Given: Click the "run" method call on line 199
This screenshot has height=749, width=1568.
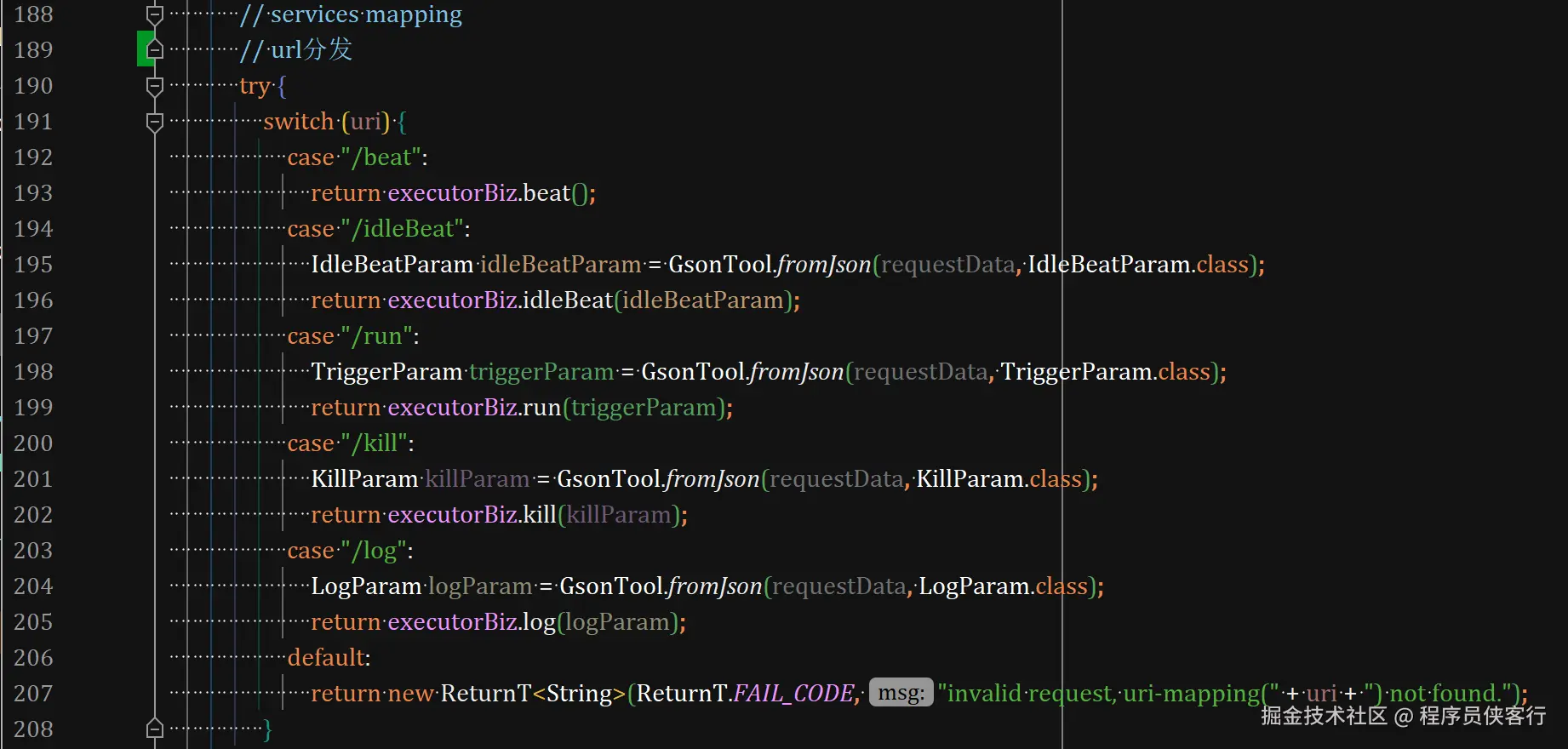Looking at the screenshot, I should pos(541,408).
